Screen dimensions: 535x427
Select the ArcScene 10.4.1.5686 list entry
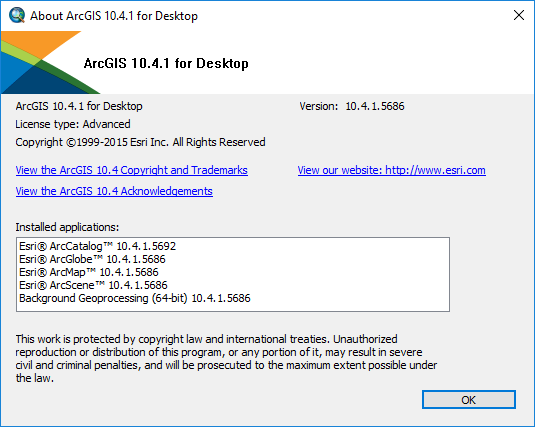click(93, 285)
